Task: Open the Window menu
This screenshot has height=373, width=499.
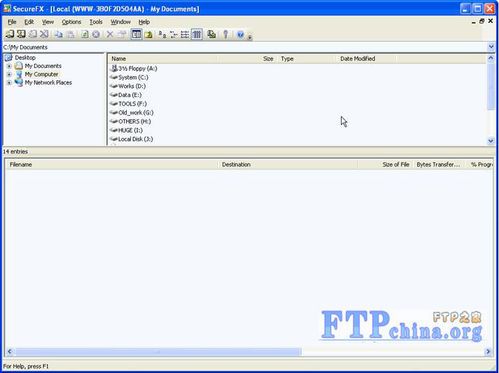Action: [120, 22]
